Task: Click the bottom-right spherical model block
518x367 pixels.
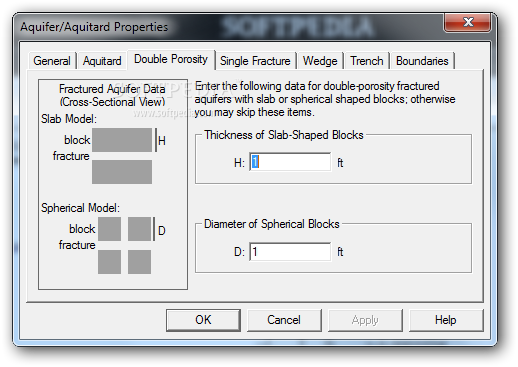Action: coord(139,262)
